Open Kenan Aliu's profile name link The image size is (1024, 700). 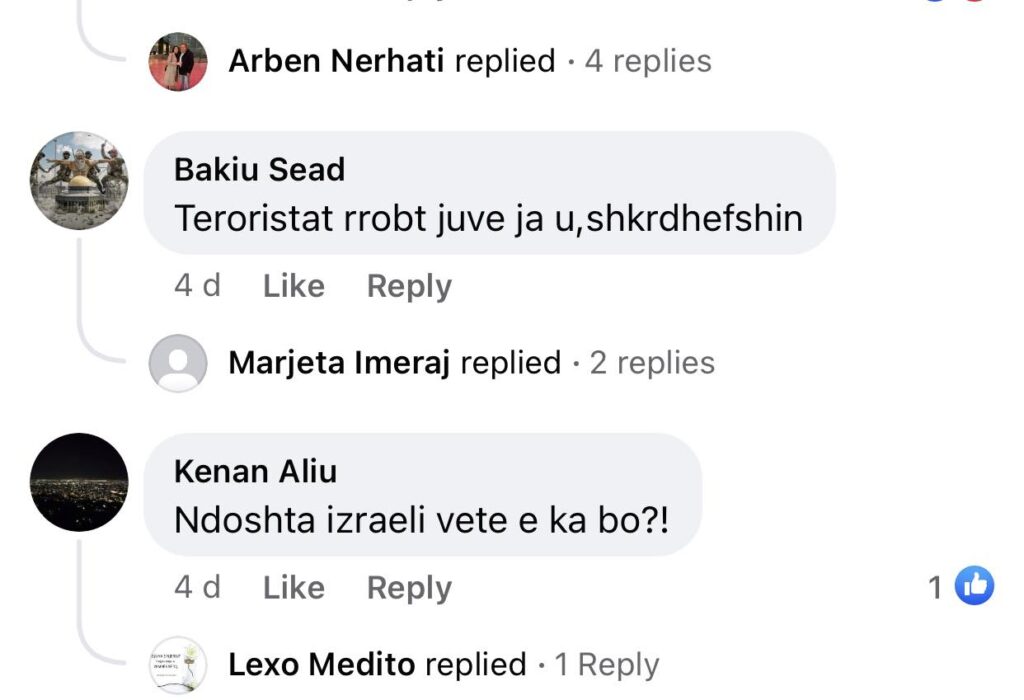pyautogui.click(x=255, y=471)
